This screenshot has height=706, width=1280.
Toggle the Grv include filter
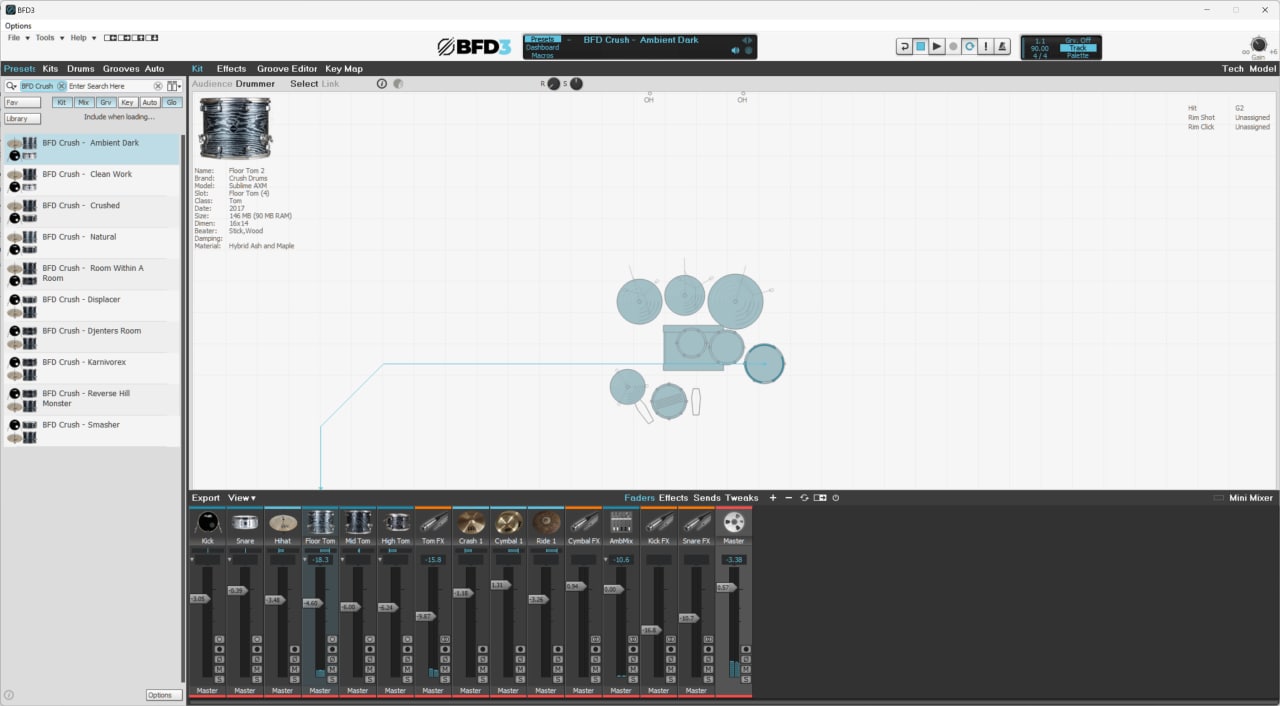click(106, 103)
